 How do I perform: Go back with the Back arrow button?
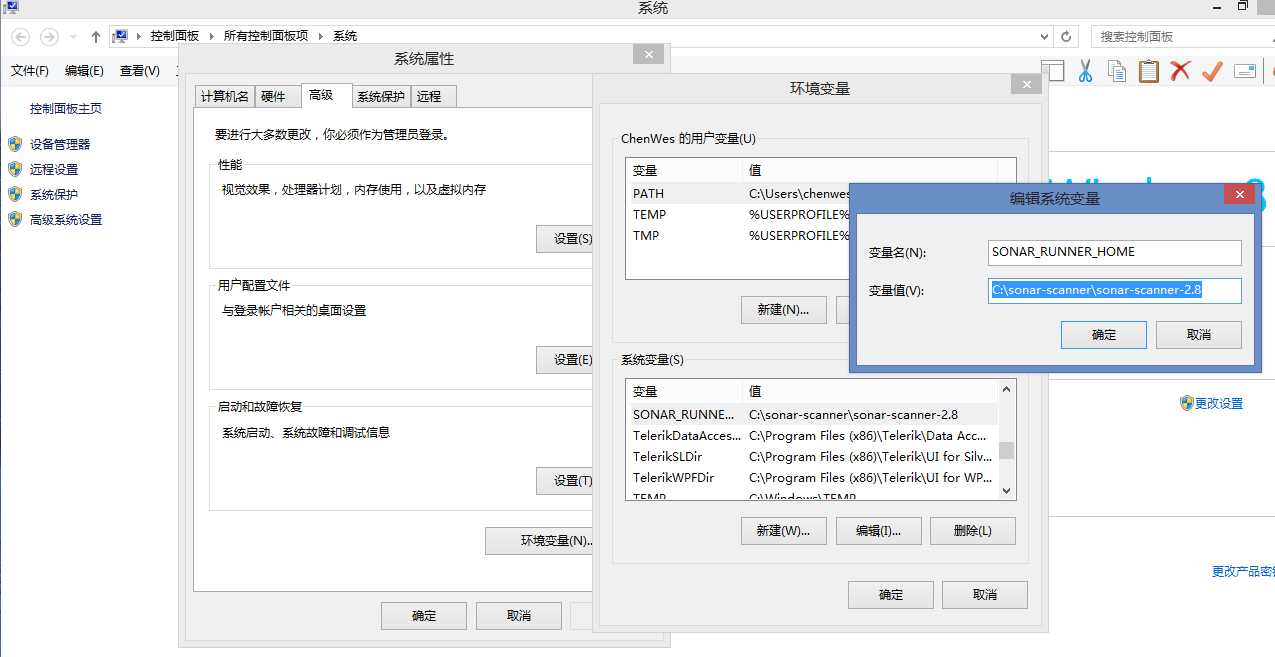tap(21, 36)
